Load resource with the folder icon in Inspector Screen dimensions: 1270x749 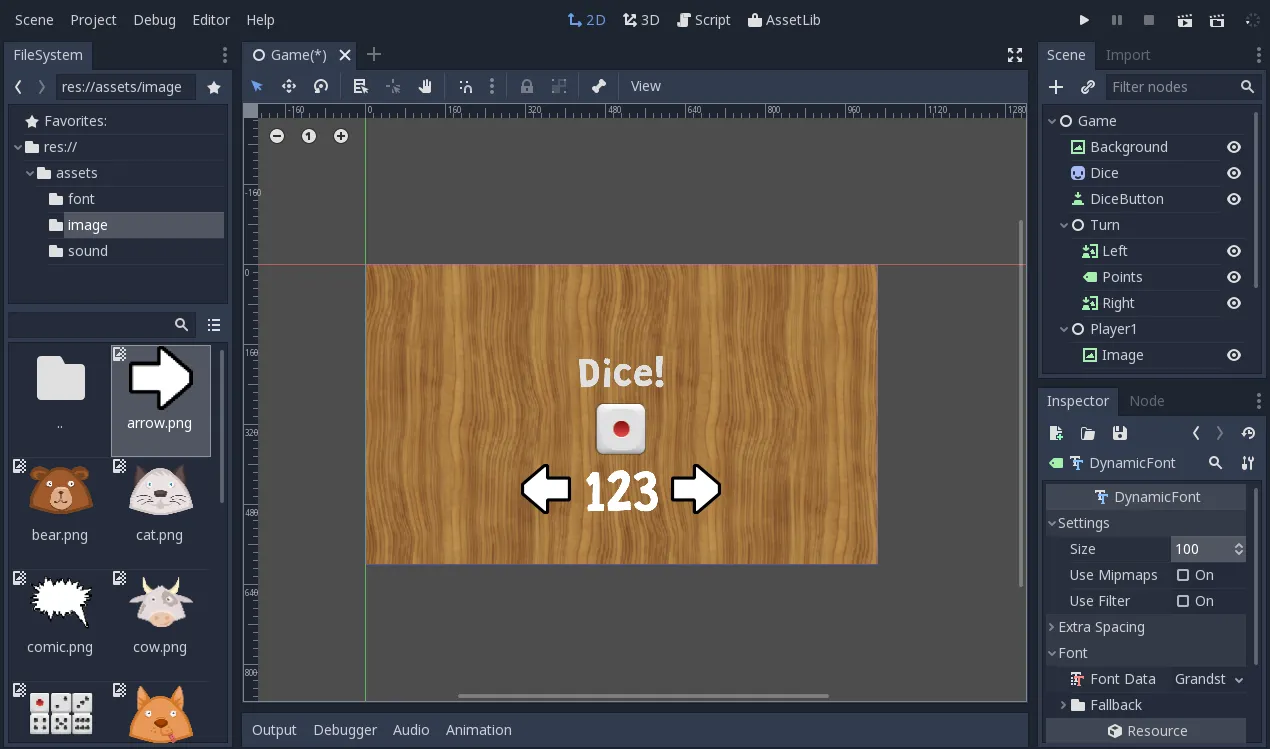pos(1088,433)
